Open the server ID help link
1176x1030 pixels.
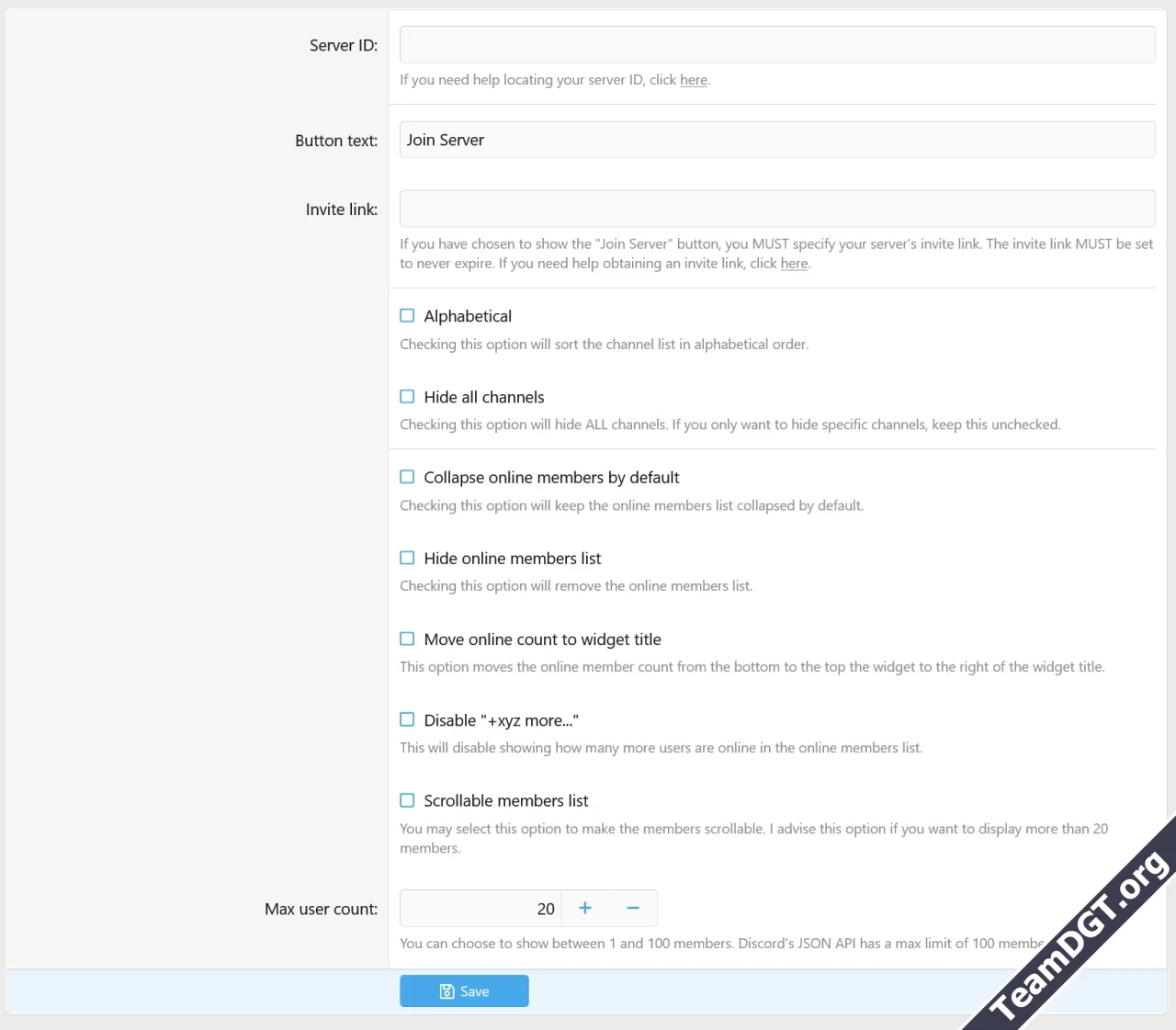pos(694,80)
